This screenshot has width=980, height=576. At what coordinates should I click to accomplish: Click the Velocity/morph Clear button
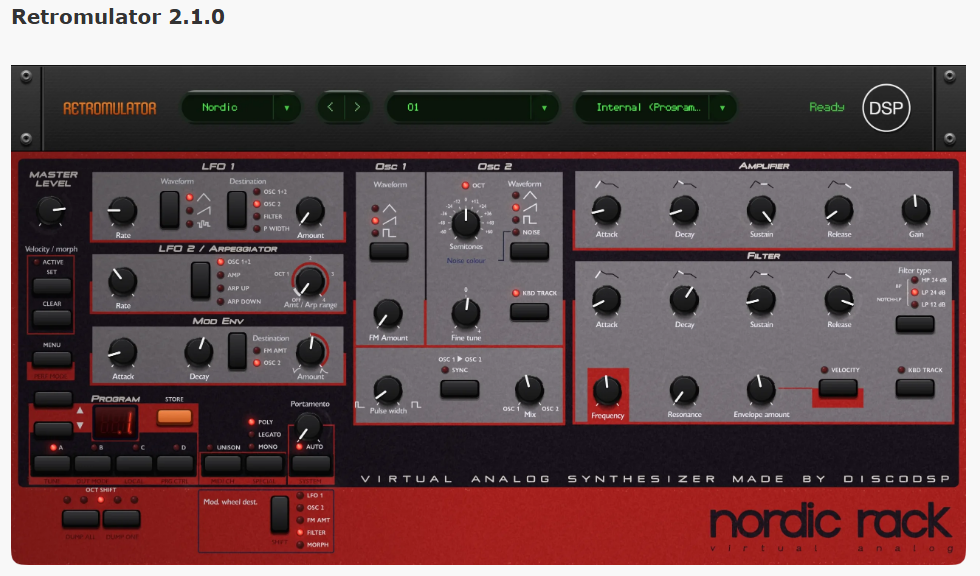click(52, 319)
